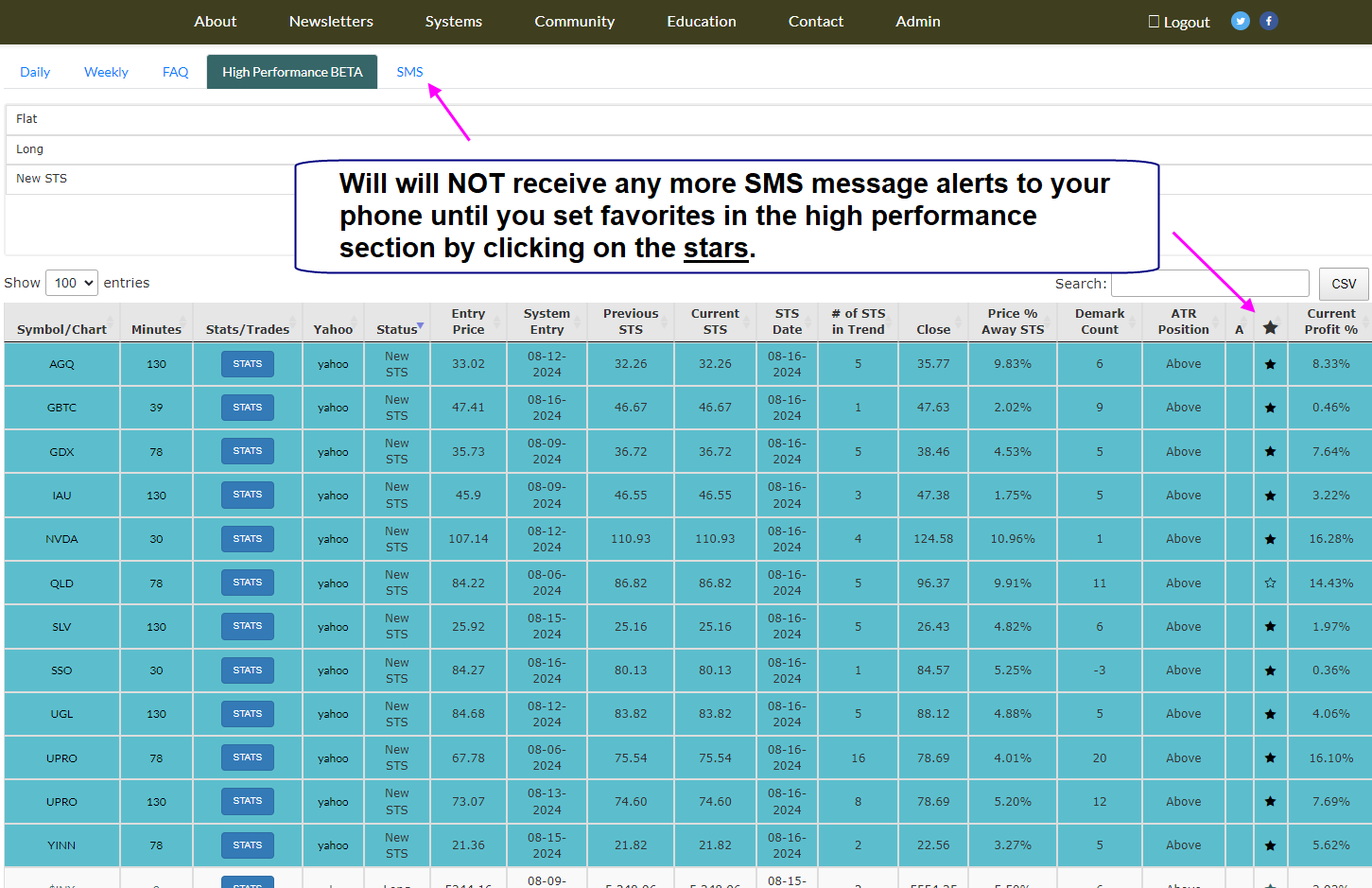This screenshot has width=1372, height=888.
Task: Click the Search input field
Action: tap(1209, 284)
